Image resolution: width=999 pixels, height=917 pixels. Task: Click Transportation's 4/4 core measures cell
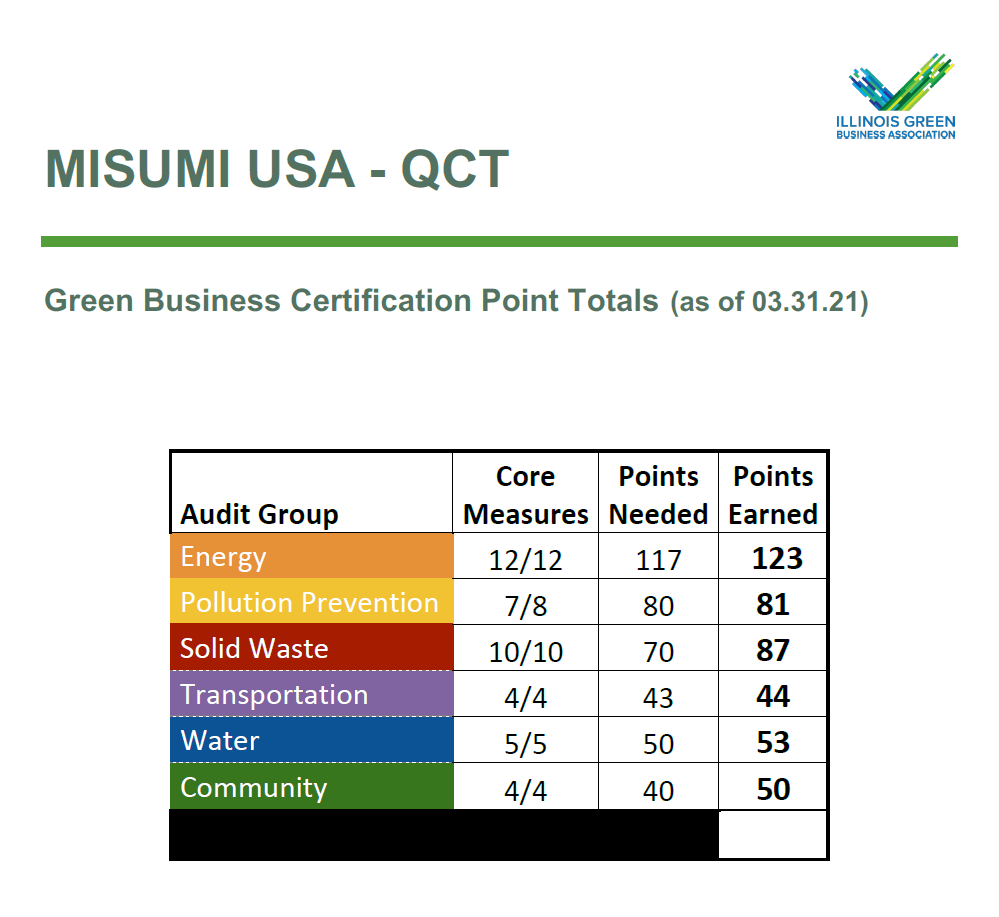point(526,694)
